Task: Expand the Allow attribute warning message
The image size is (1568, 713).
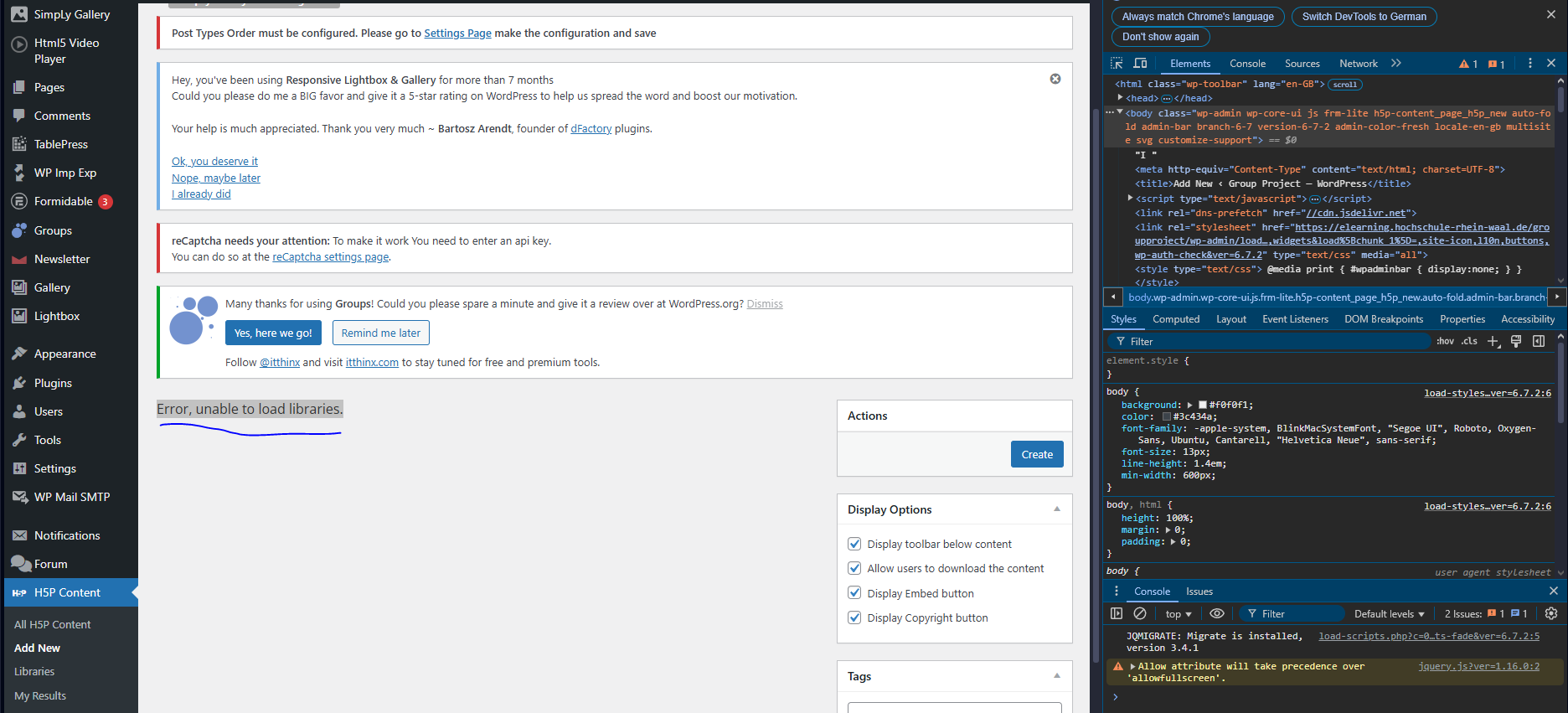Action: tap(1132, 667)
